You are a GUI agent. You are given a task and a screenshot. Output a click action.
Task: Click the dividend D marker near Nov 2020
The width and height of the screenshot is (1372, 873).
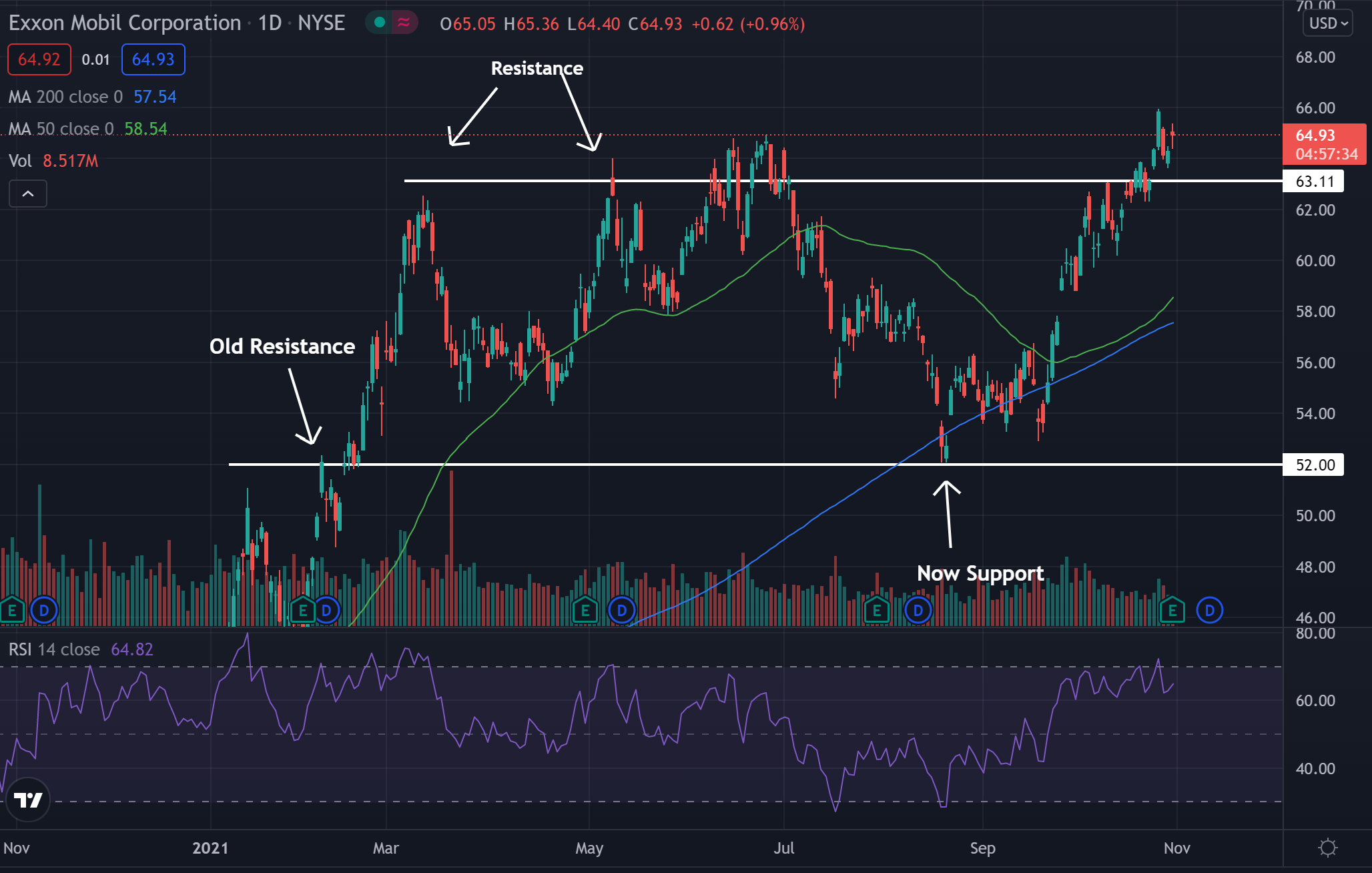[44, 610]
